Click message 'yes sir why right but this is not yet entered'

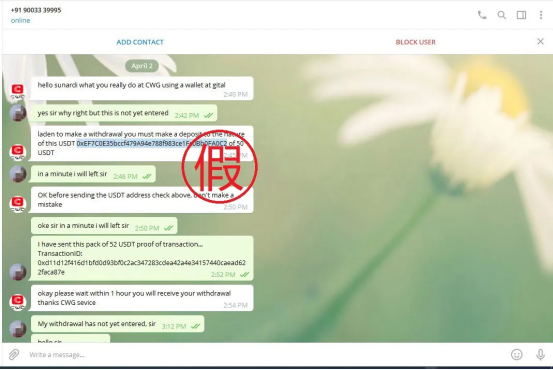(x=124, y=113)
